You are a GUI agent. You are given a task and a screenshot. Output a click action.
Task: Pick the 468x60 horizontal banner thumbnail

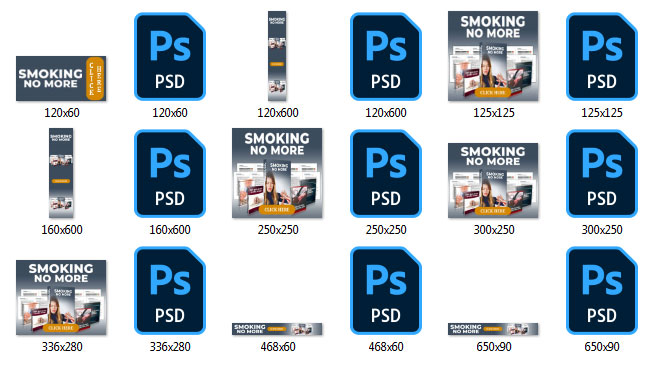pyautogui.click(x=277, y=329)
